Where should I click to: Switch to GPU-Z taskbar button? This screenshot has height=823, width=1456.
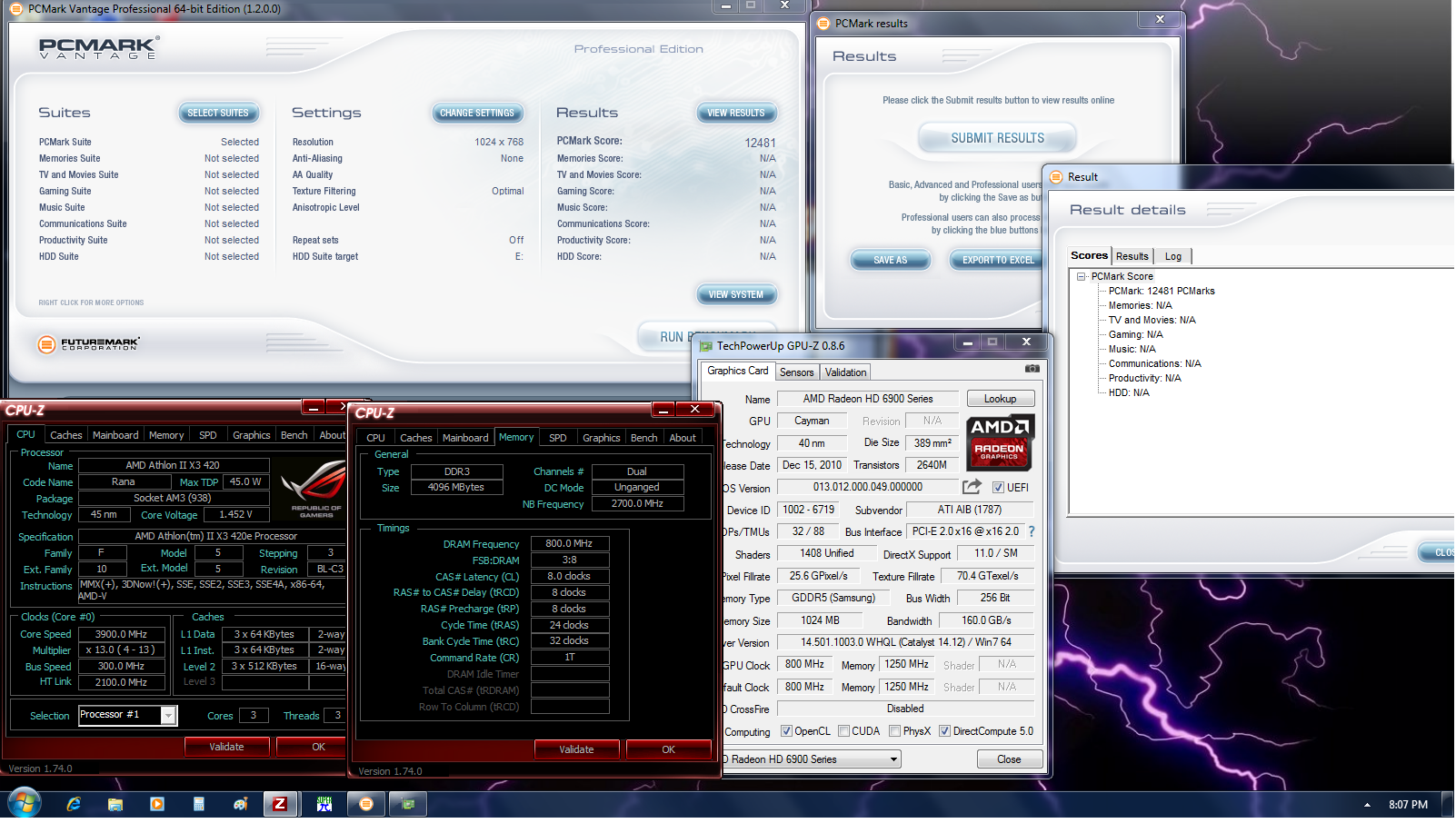(408, 804)
